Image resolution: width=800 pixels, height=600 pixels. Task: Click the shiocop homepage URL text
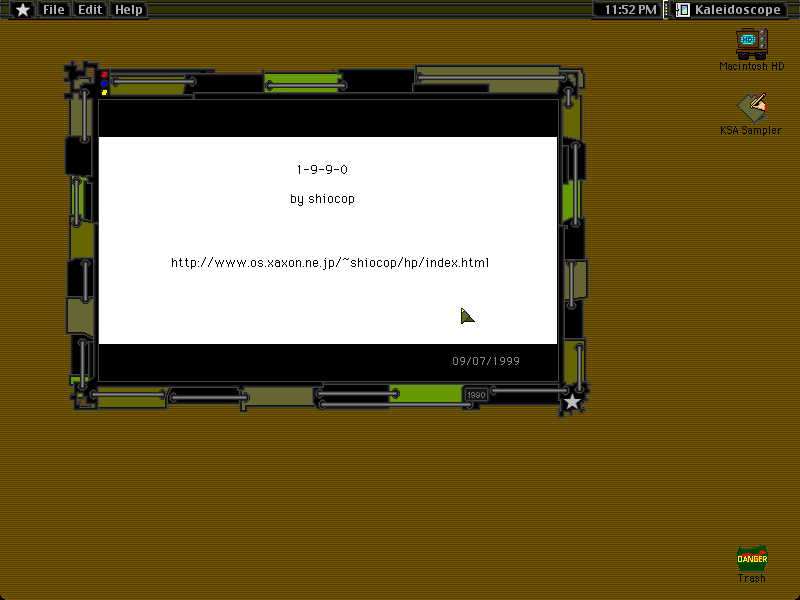tap(330, 263)
